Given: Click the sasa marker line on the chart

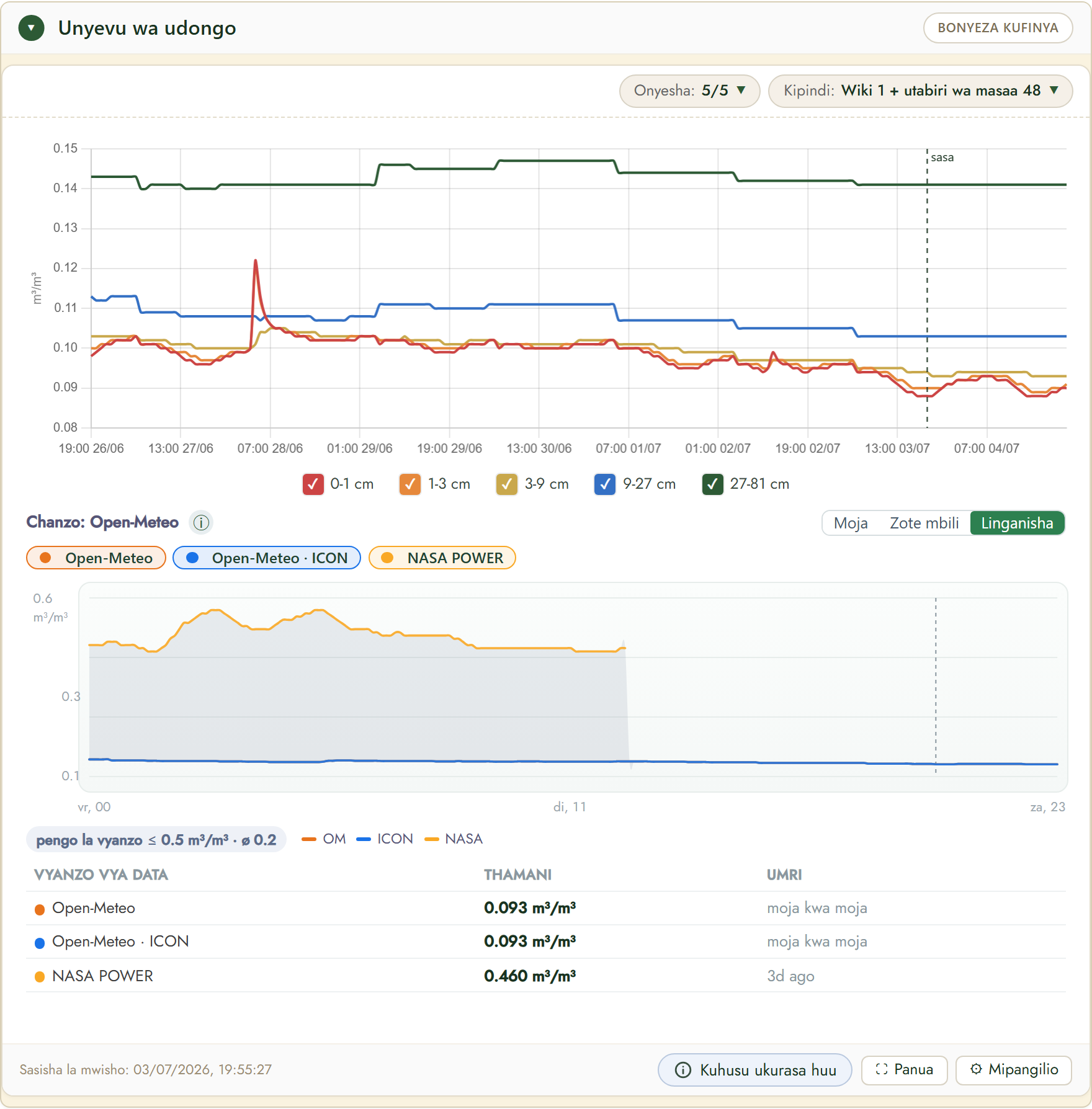Looking at the screenshot, I should click(x=927, y=288).
